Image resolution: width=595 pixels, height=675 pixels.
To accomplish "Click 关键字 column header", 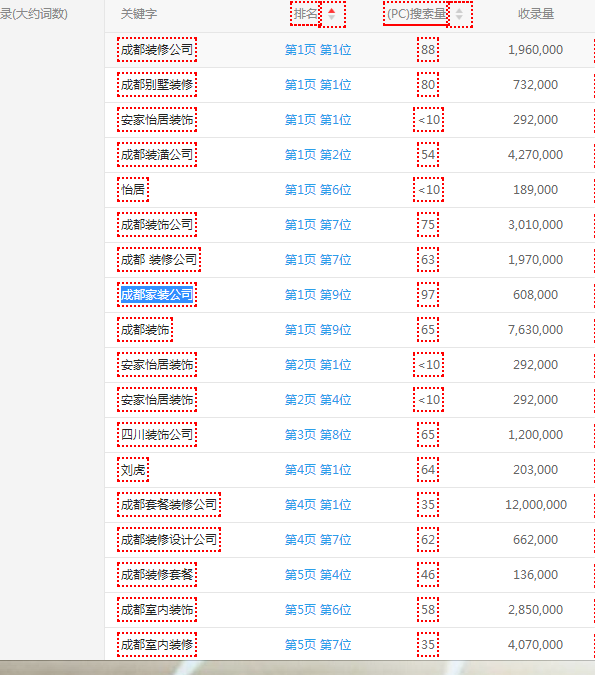I will (139, 14).
